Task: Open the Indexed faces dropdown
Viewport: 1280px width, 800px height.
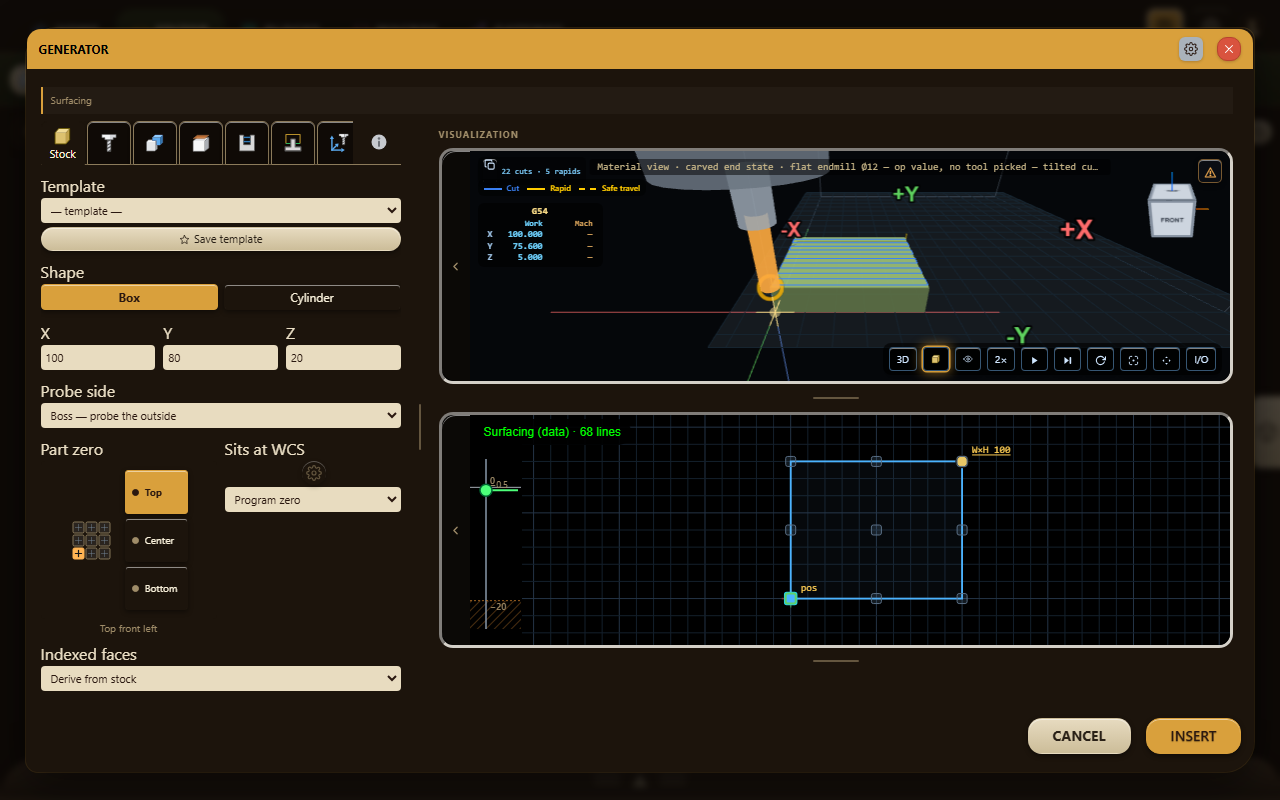Action: (221, 679)
